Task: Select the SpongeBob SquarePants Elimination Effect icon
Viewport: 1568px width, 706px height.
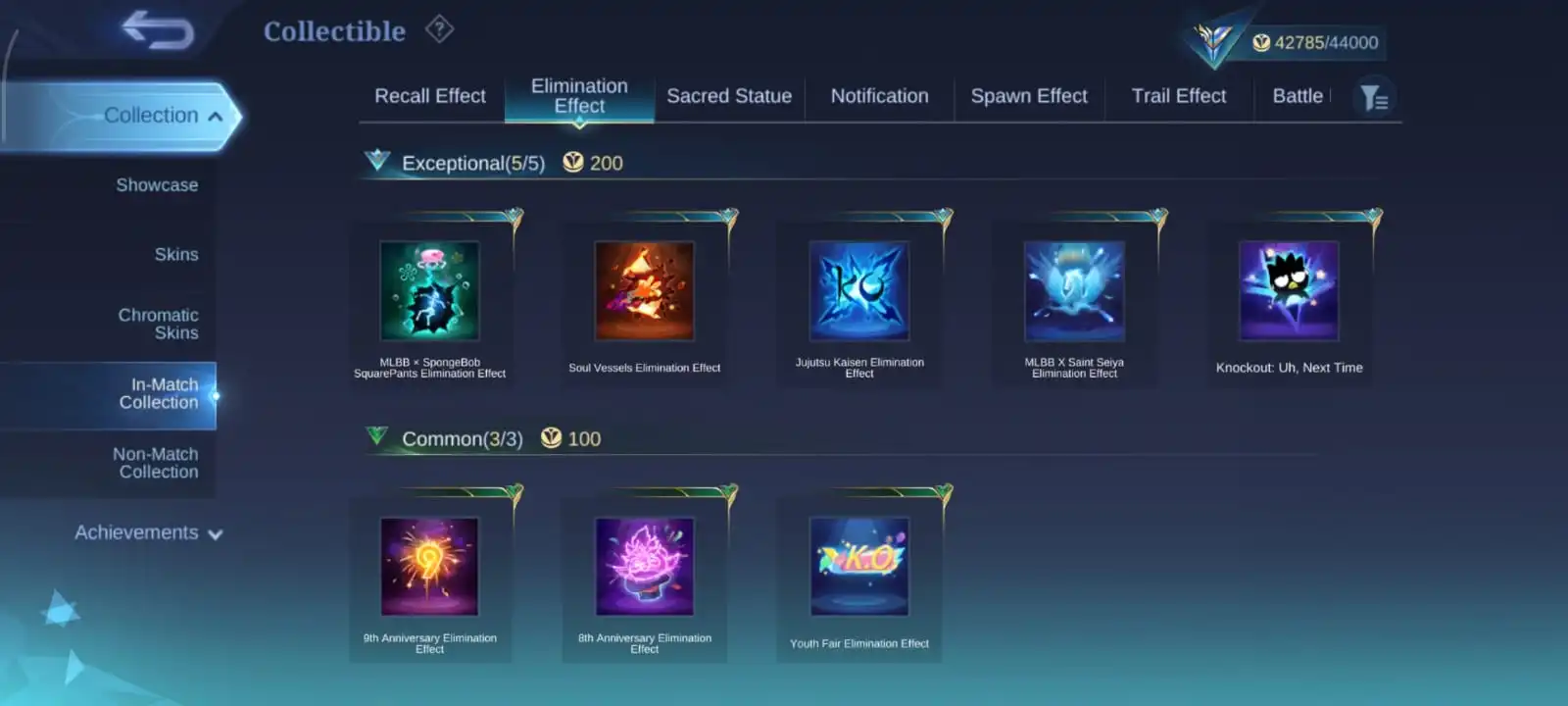Action: pyautogui.click(x=429, y=291)
